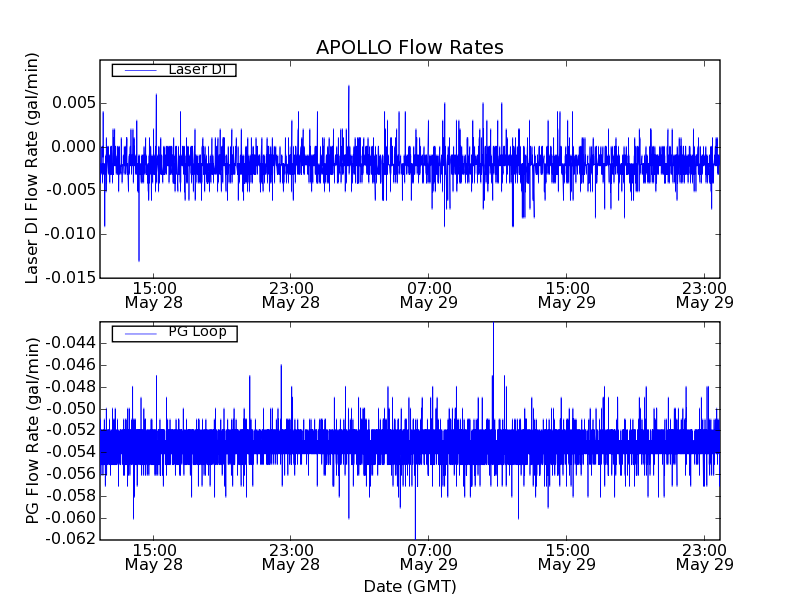The image size is (800, 600).
Task: Click the "23:00 May 28" tick under lower plot
Action: point(290,557)
